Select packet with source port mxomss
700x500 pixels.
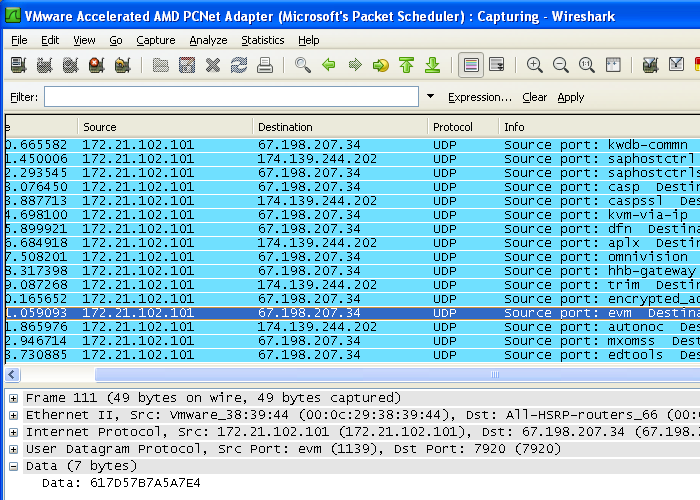(352, 341)
